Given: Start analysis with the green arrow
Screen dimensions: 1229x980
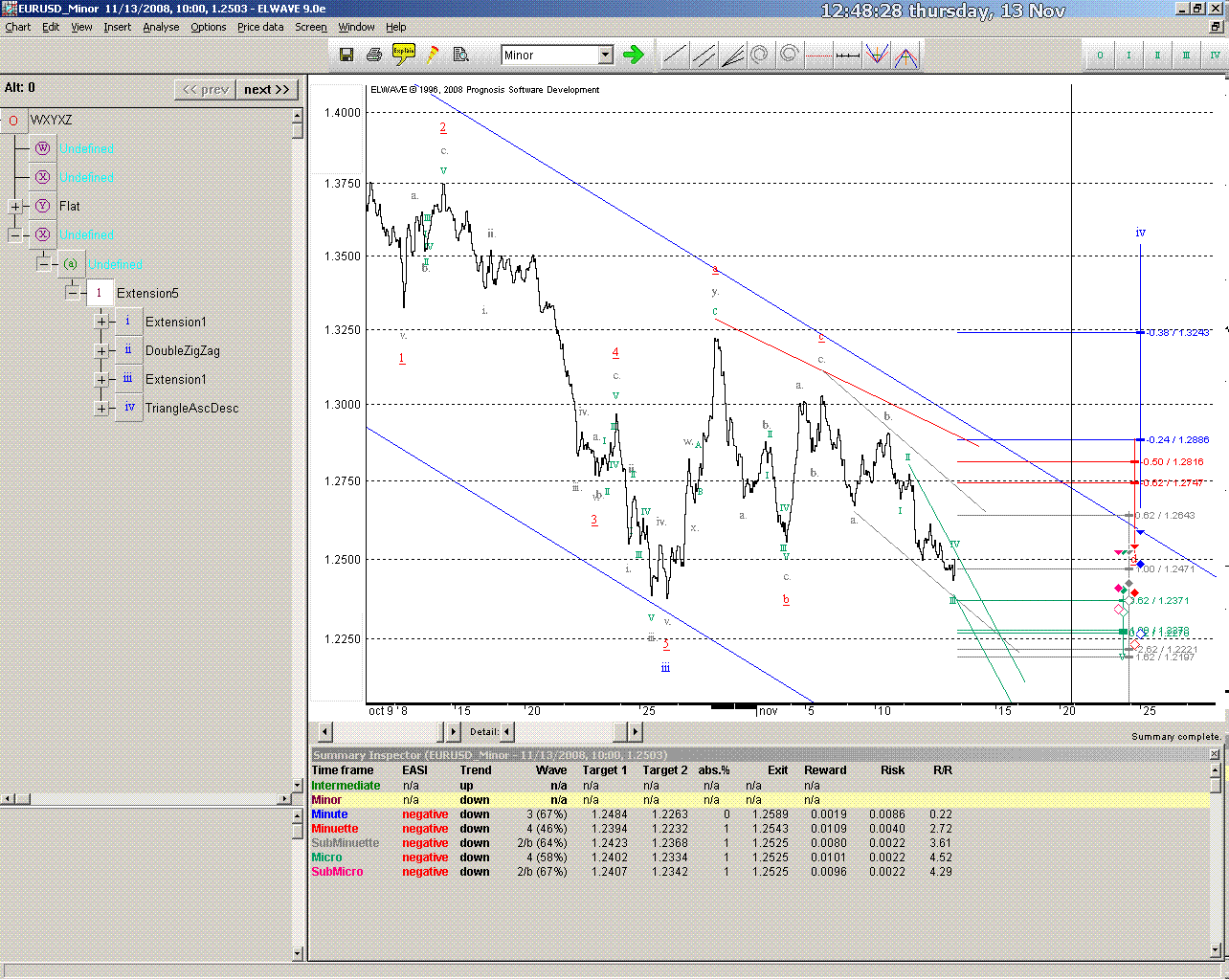Looking at the screenshot, I should [x=633, y=55].
